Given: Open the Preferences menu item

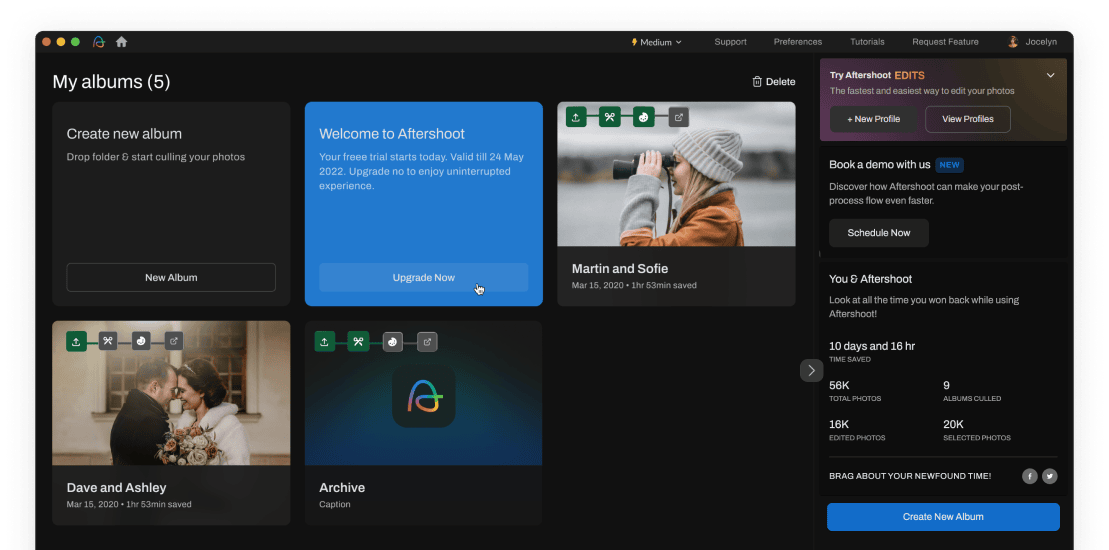Looking at the screenshot, I should tap(798, 42).
